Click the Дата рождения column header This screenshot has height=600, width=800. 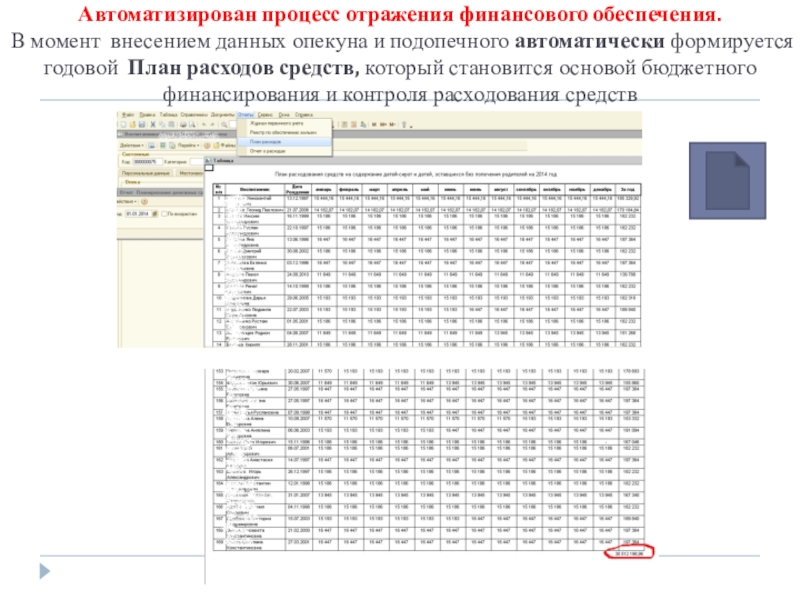(298, 189)
